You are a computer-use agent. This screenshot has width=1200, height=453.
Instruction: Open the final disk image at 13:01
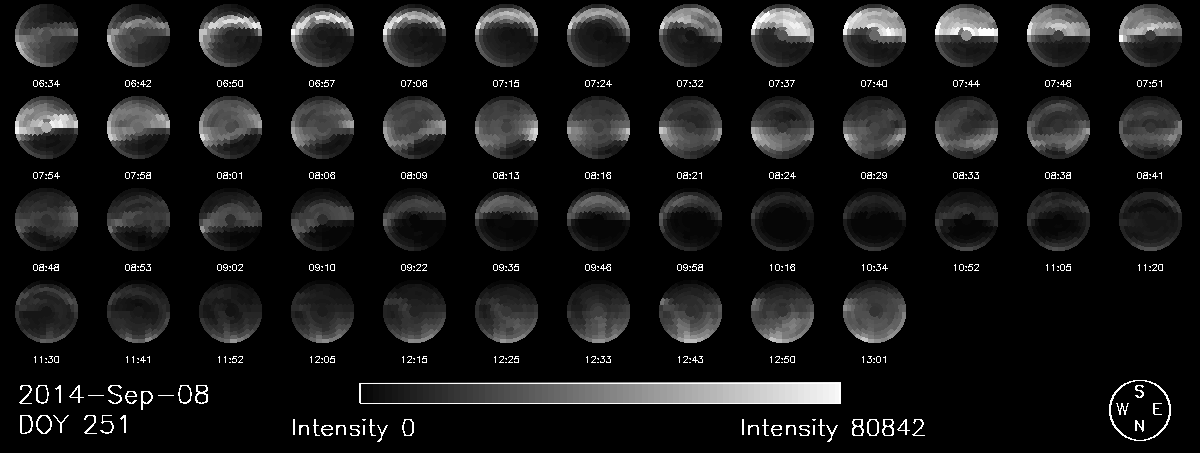pos(874,313)
